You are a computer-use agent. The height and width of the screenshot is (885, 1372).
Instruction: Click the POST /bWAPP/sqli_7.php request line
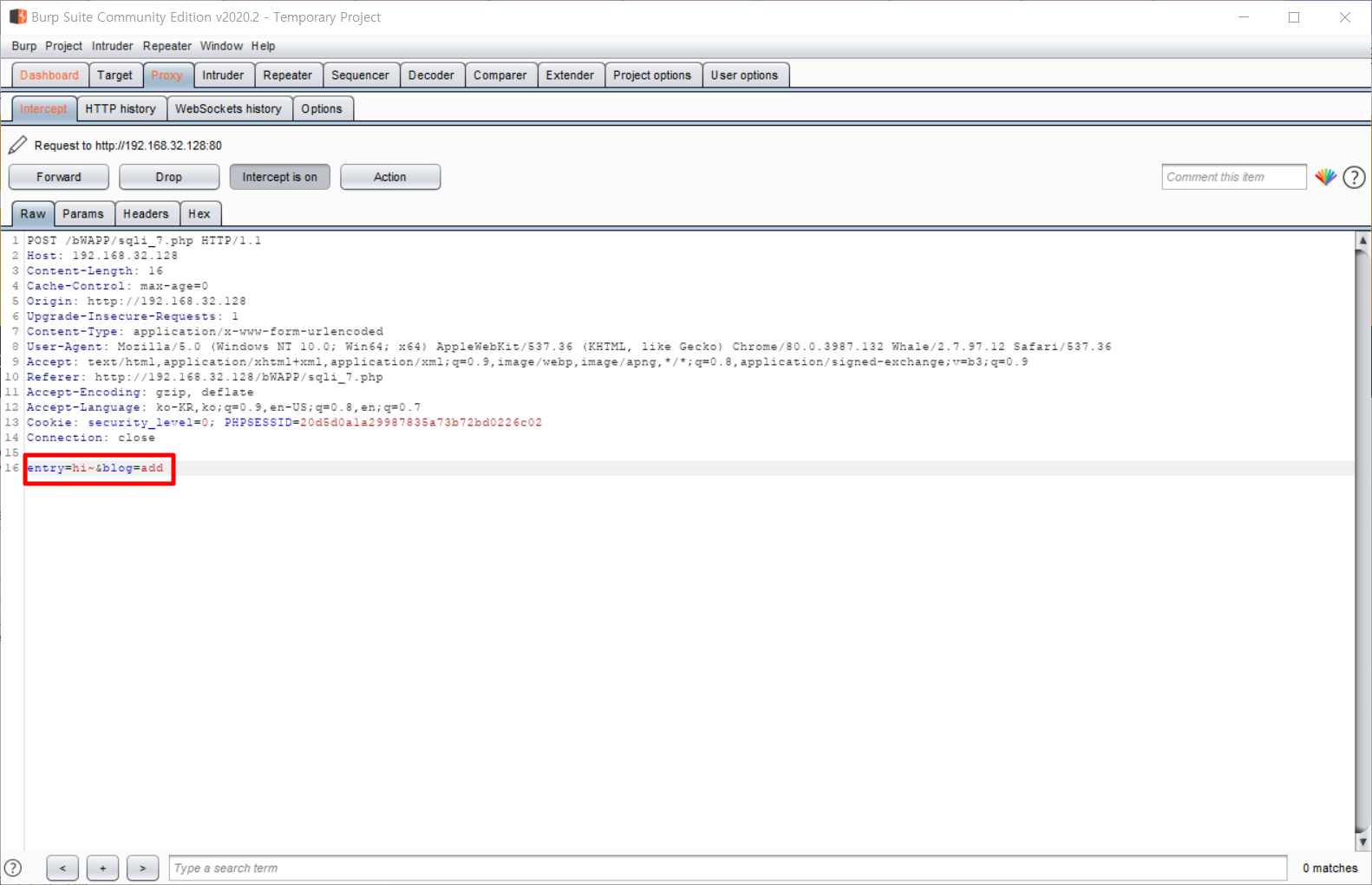click(144, 240)
